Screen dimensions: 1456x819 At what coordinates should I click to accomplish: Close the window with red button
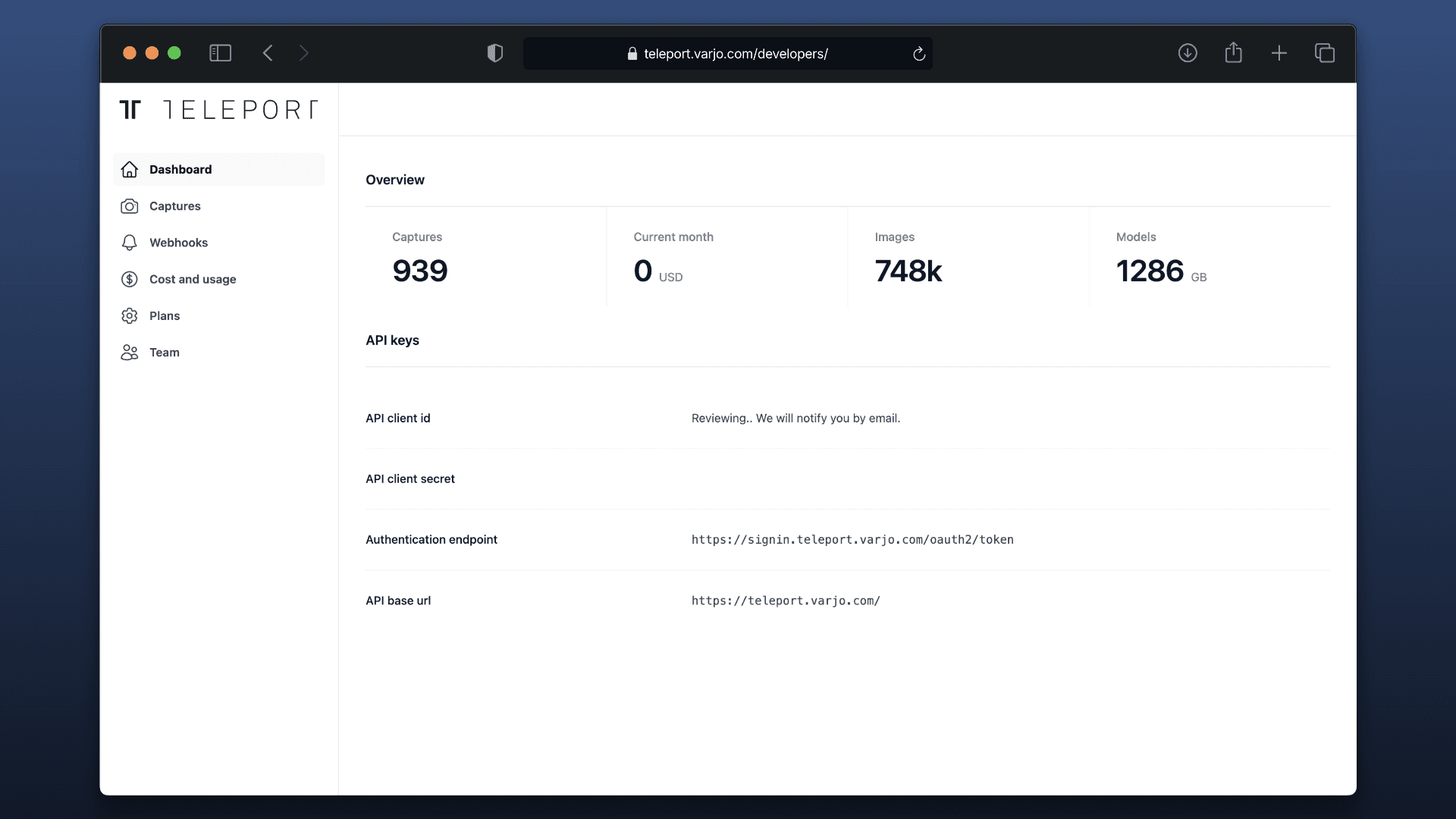pyautogui.click(x=130, y=52)
